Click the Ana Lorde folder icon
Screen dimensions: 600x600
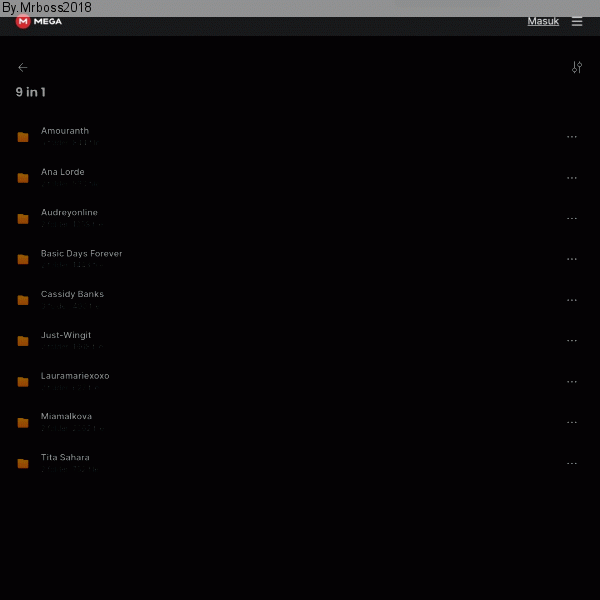(x=23, y=178)
